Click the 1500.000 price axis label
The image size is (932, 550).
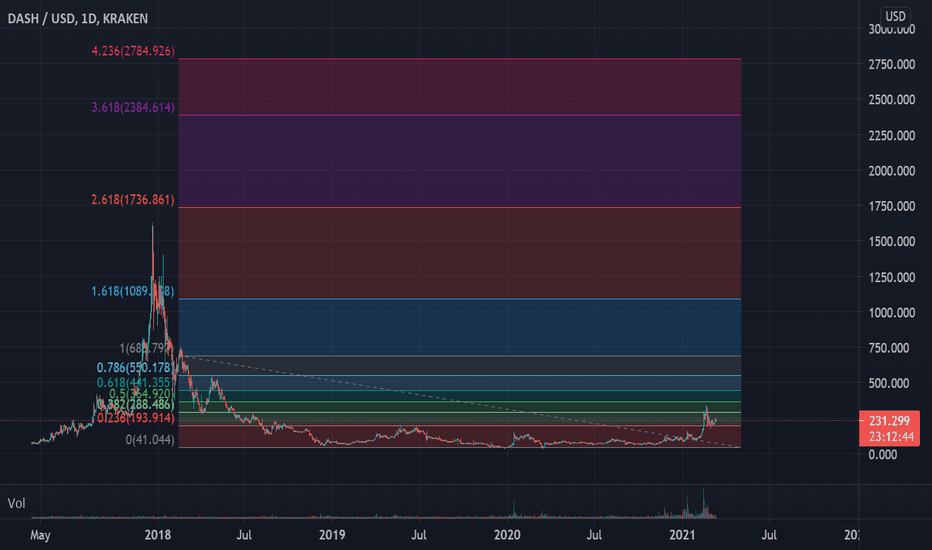tap(892, 241)
